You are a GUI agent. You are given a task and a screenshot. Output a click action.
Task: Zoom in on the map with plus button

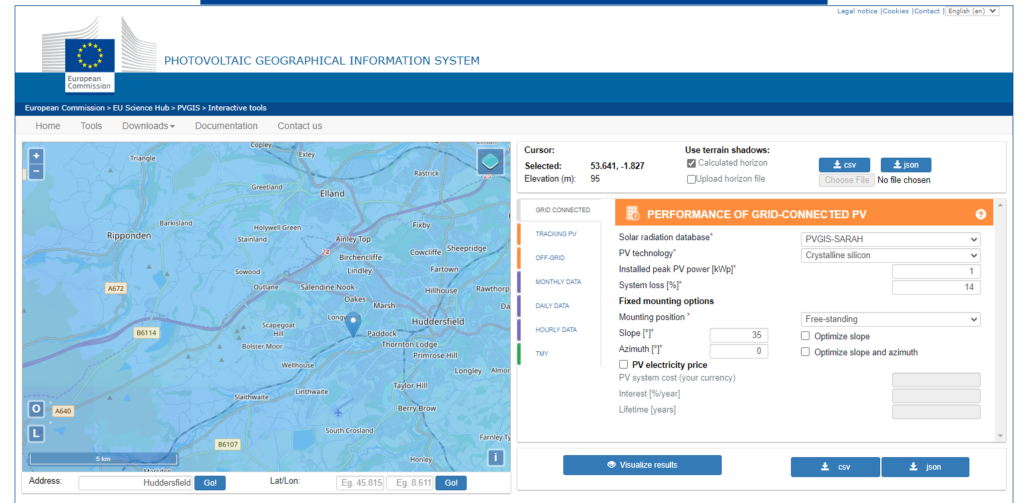[36, 156]
